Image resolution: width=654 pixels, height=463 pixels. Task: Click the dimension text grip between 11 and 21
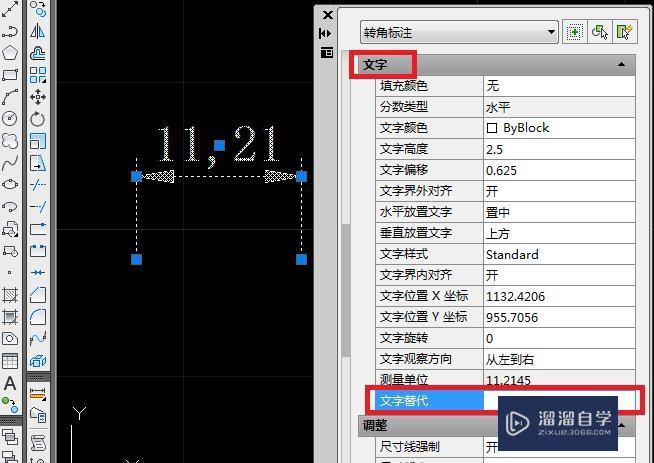click(219, 145)
